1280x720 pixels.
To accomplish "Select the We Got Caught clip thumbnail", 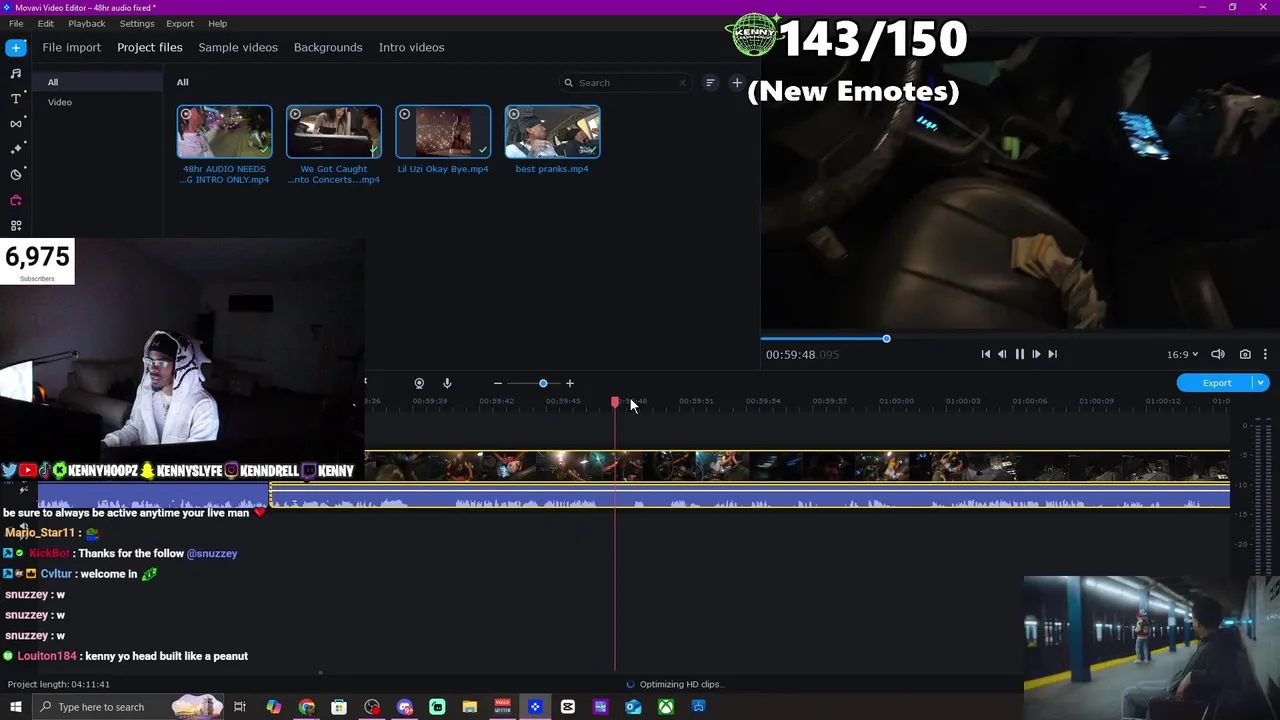I will click(x=334, y=131).
